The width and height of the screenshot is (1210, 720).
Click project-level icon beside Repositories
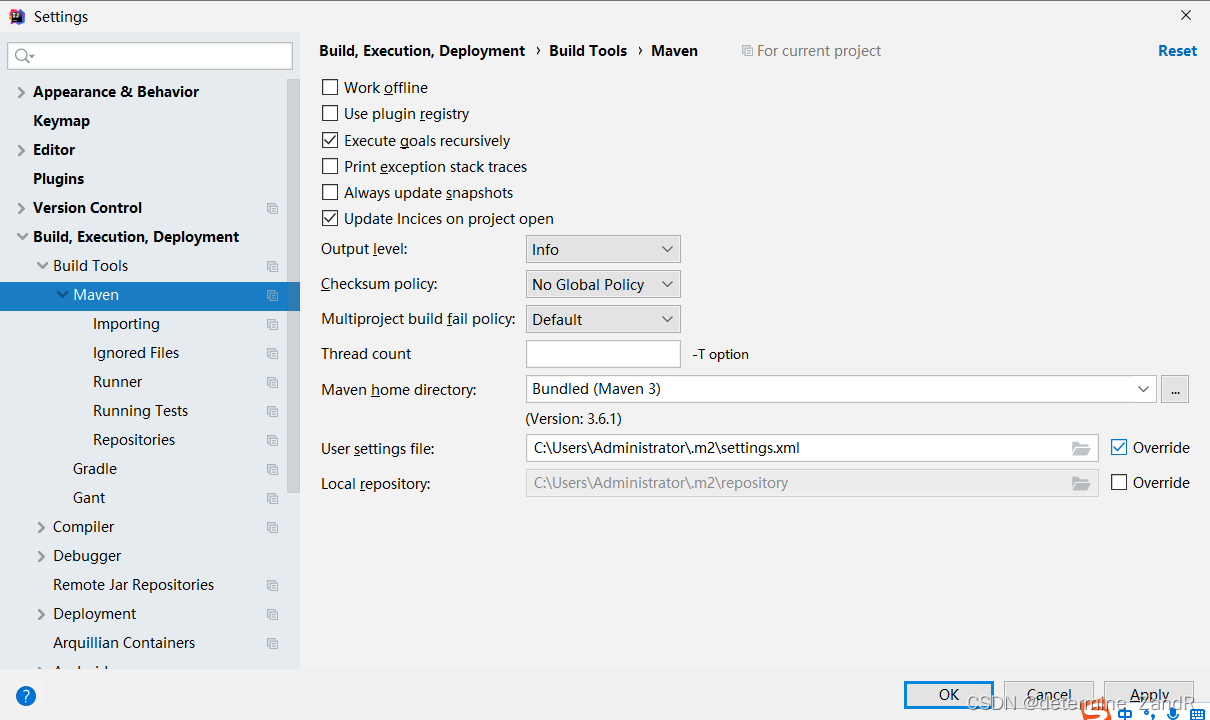(272, 440)
